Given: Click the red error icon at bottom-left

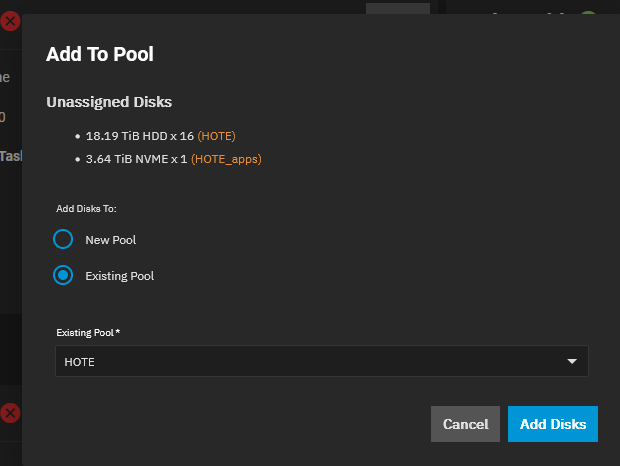Looking at the screenshot, I should point(9,412).
